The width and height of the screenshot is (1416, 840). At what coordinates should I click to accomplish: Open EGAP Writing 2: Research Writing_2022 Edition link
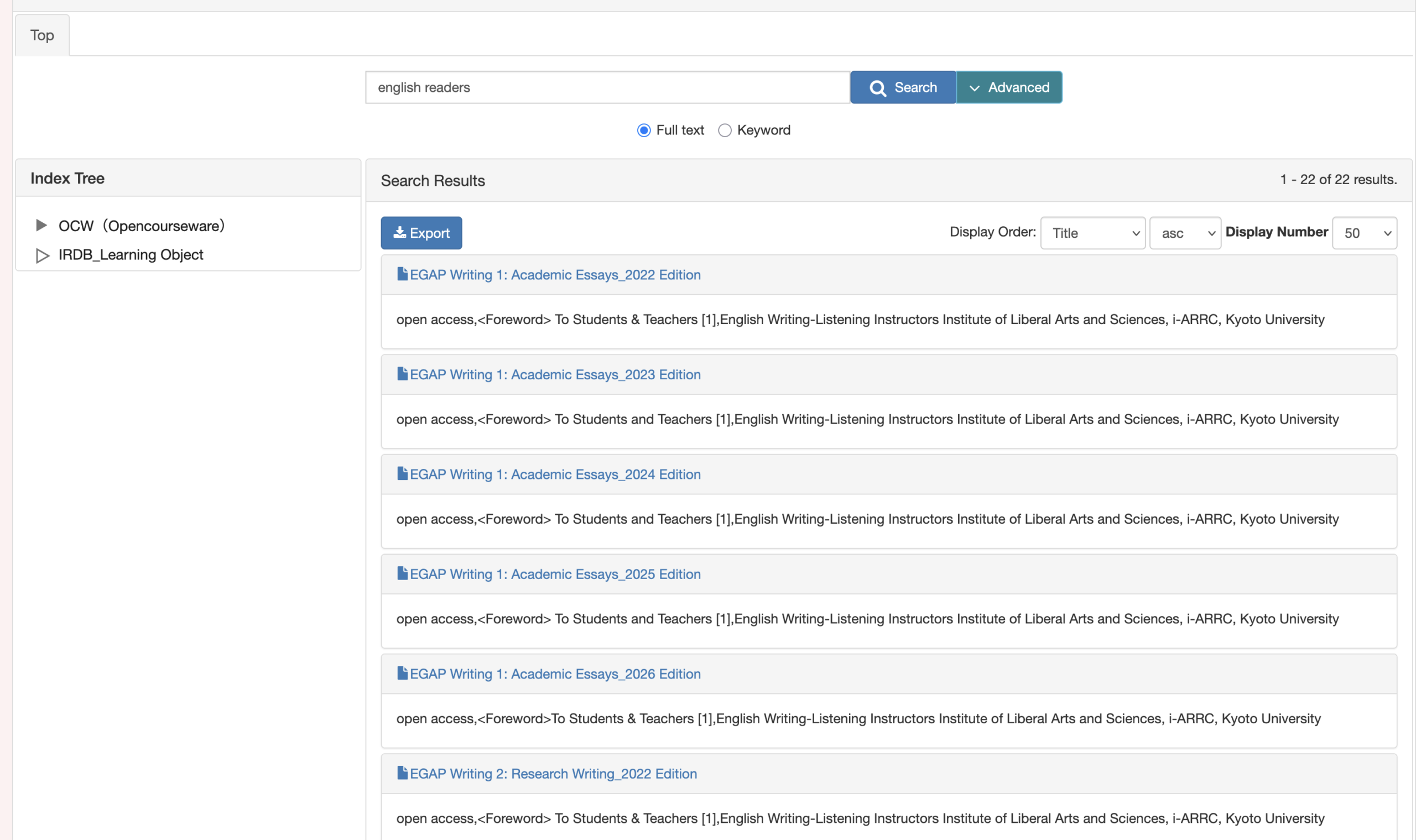(x=553, y=774)
